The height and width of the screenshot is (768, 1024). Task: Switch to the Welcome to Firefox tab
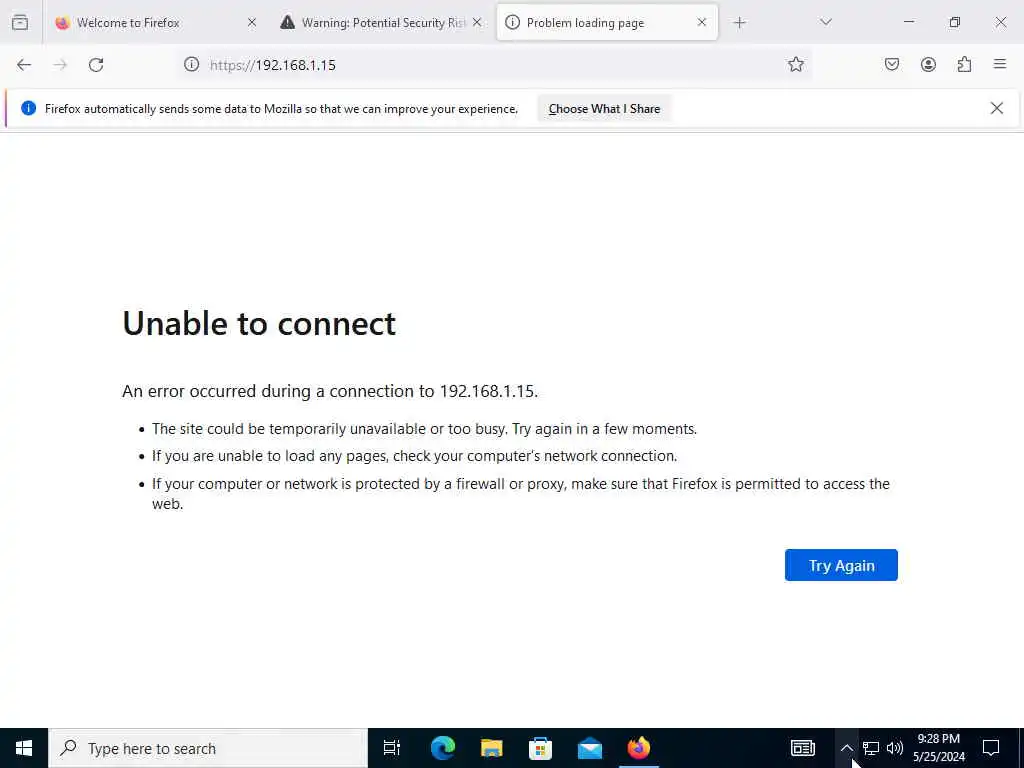coord(155,23)
